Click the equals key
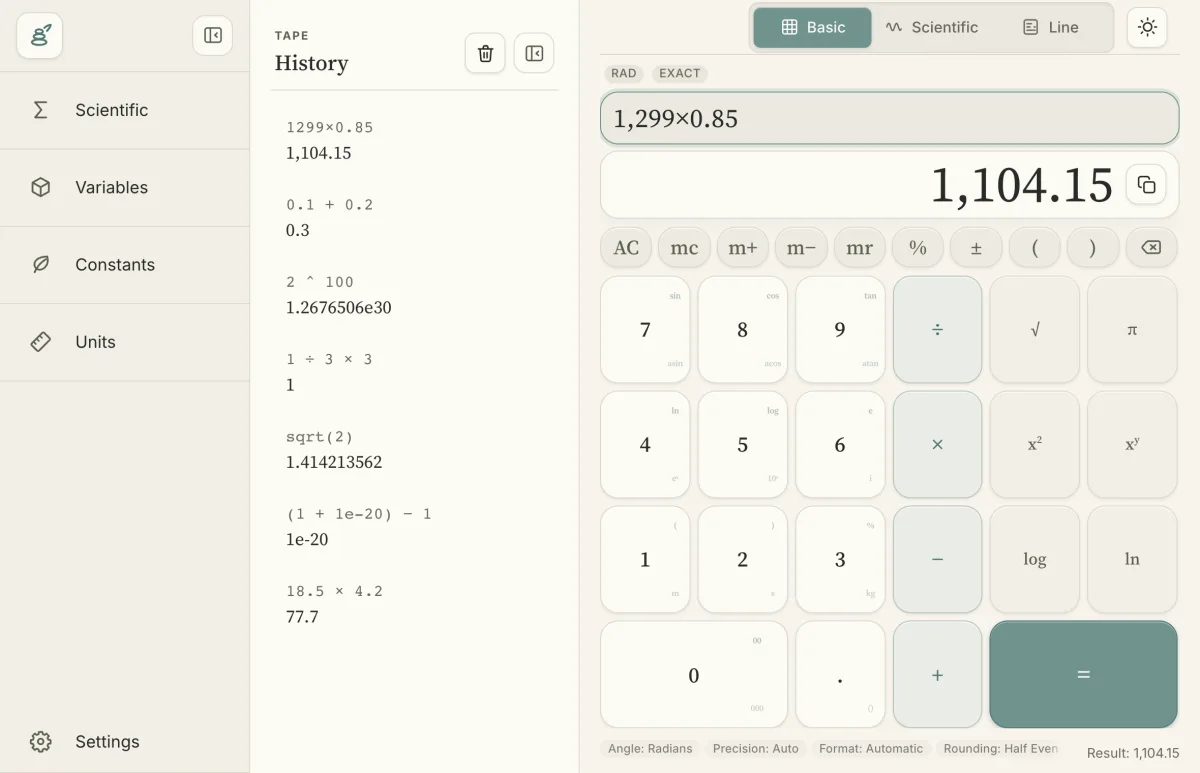1200x773 pixels. (x=1083, y=675)
